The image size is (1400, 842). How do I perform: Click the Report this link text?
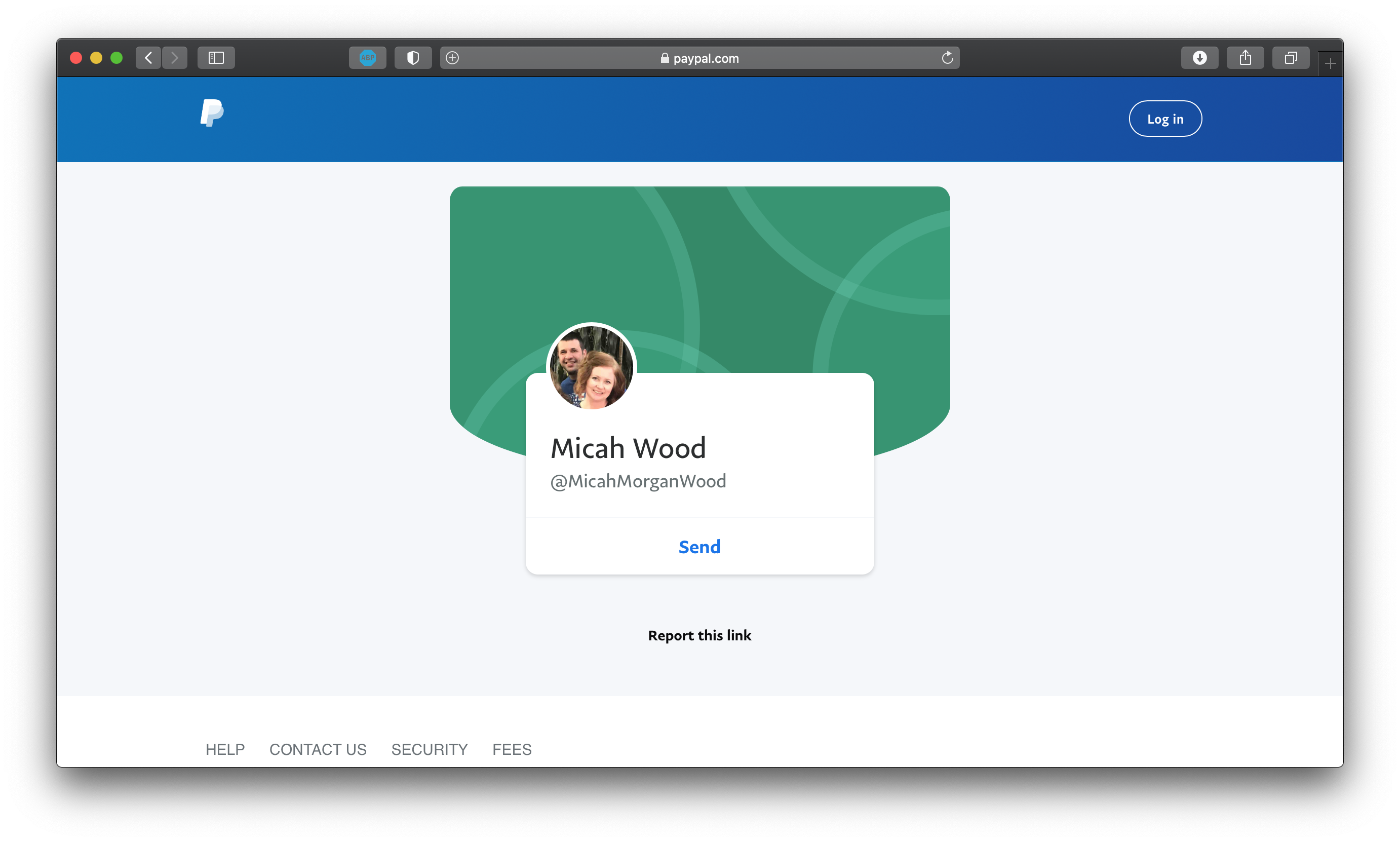click(699, 635)
